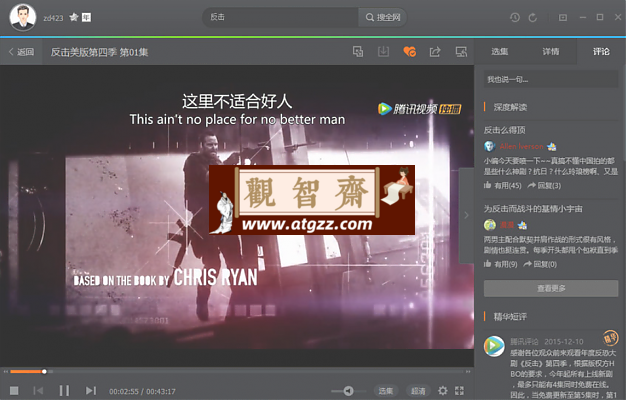Click 回复(0) reply link
The width and height of the screenshot is (626, 400).
540,264
